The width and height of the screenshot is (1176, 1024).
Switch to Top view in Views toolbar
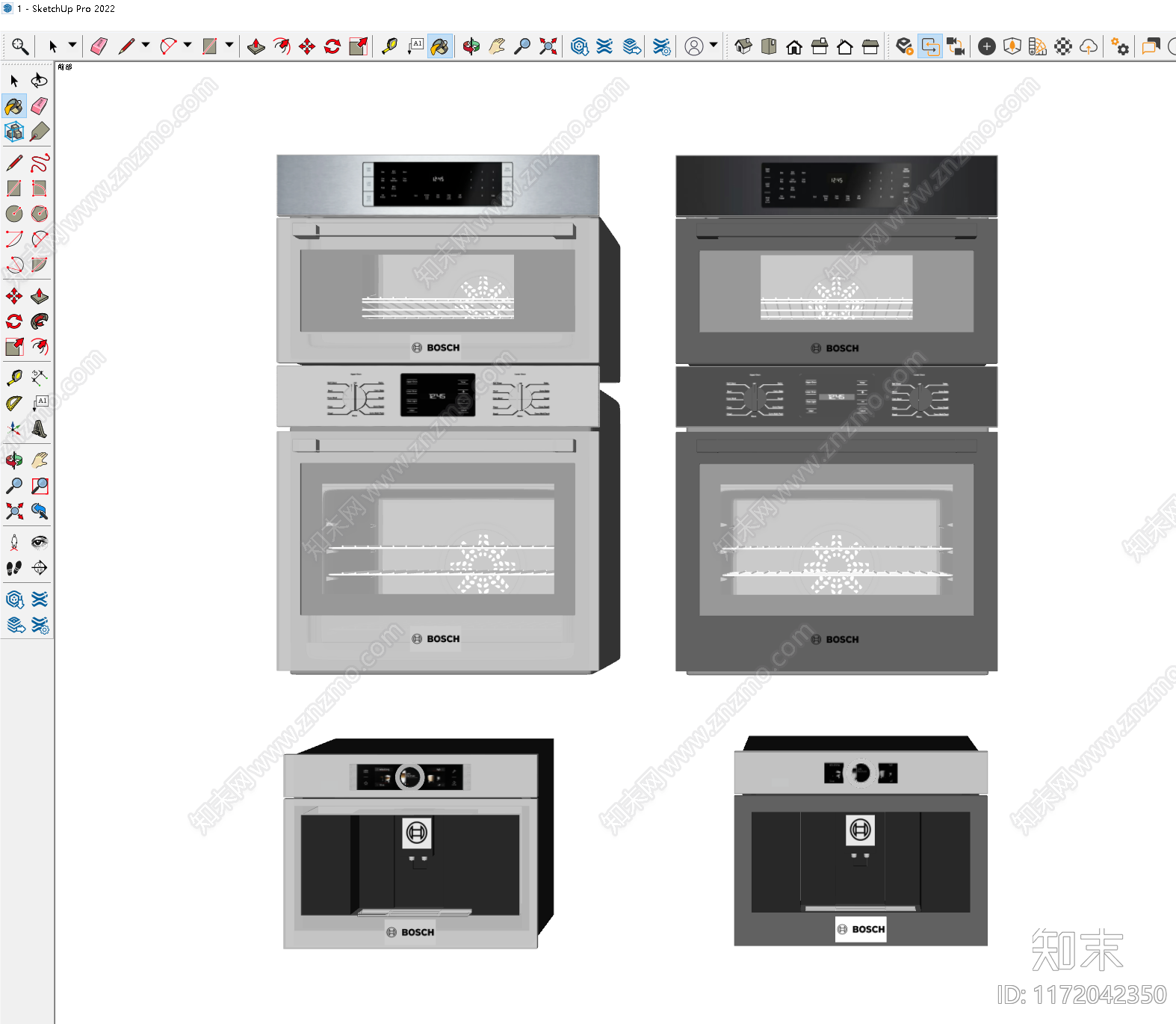point(769,46)
